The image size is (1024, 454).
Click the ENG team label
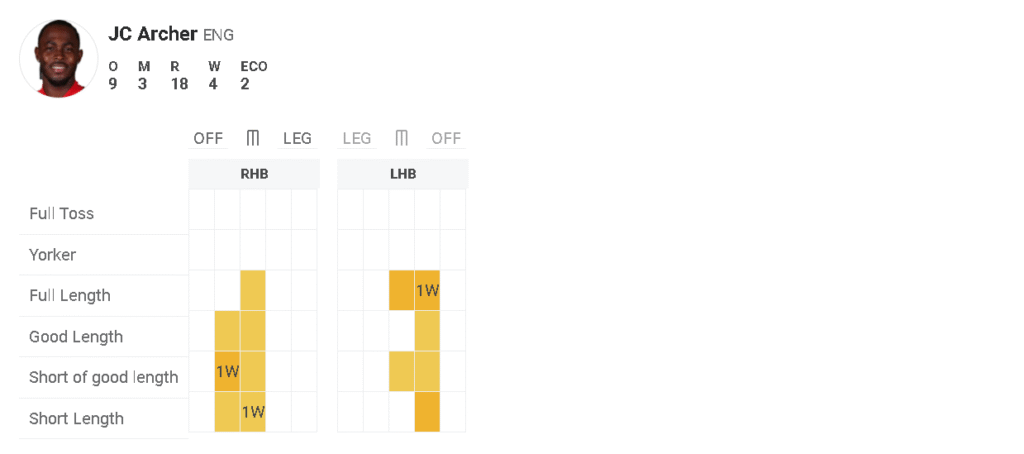tap(218, 35)
